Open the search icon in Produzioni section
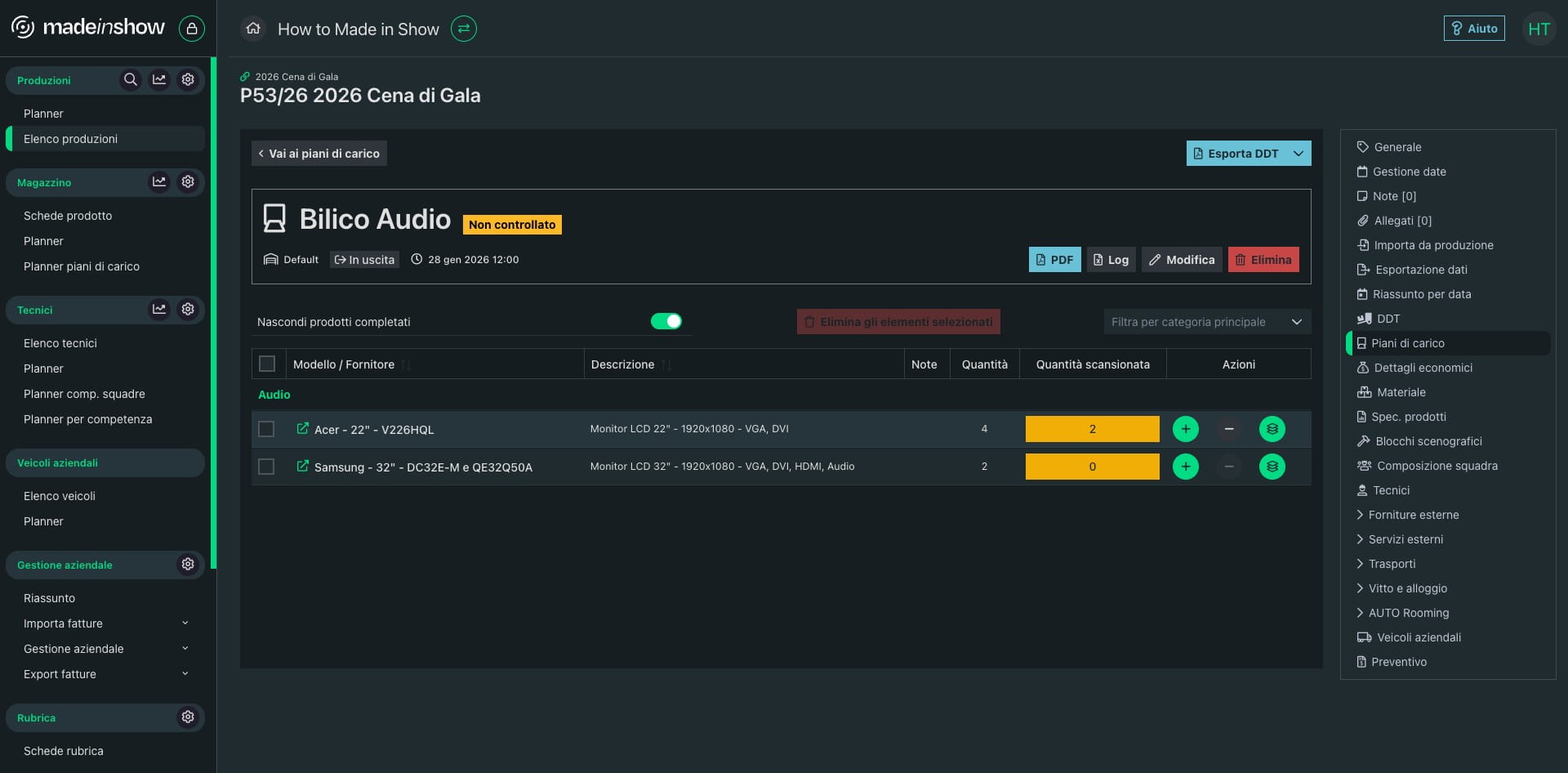The height and width of the screenshot is (773, 1568). pyautogui.click(x=131, y=80)
